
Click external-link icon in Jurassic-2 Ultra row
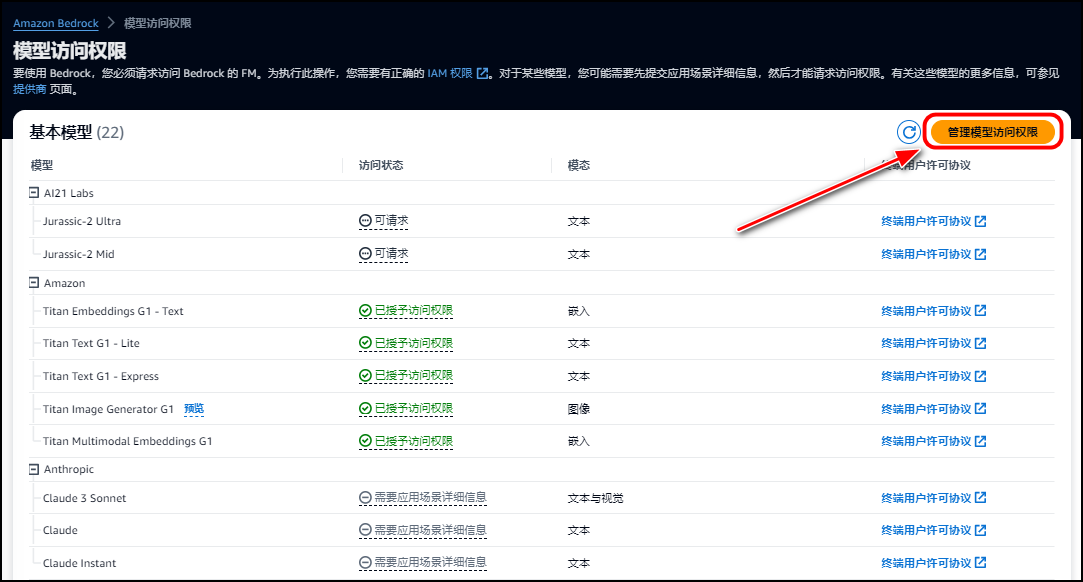pos(981,221)
